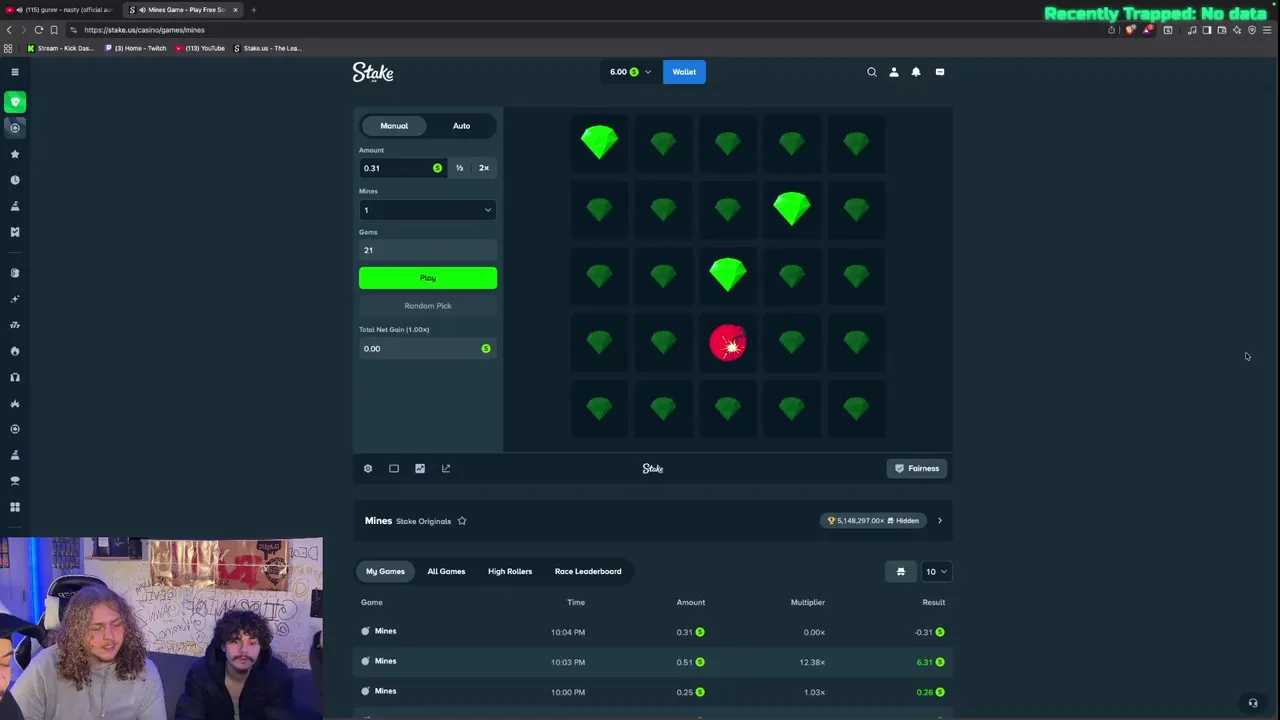The image size is (1280, 720).
Task: Open browser main menu hamburger
Action: click(x=1267, y=30)
